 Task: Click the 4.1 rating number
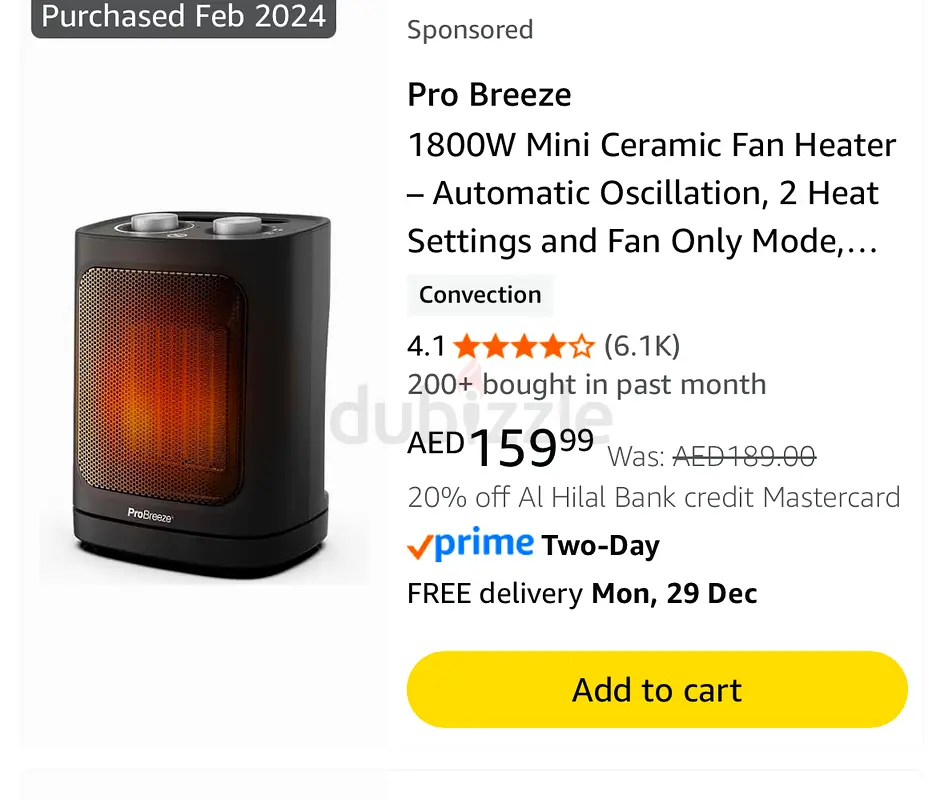[426, 347]
